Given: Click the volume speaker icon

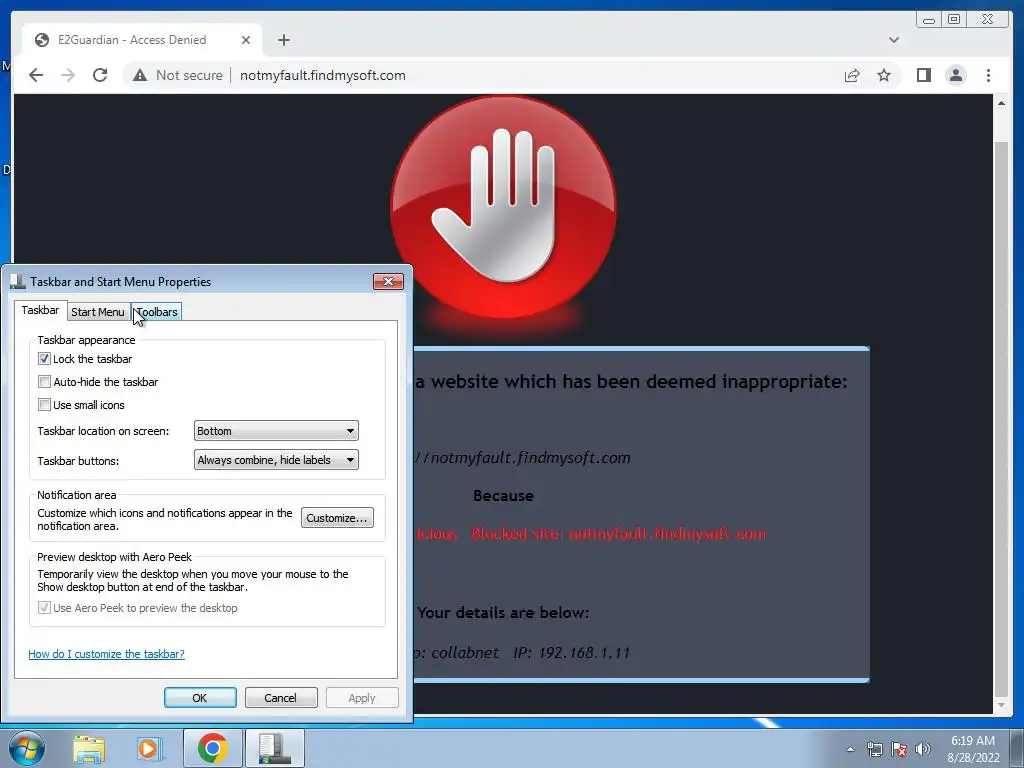Looking at the screenshot, I should [922, 749].
